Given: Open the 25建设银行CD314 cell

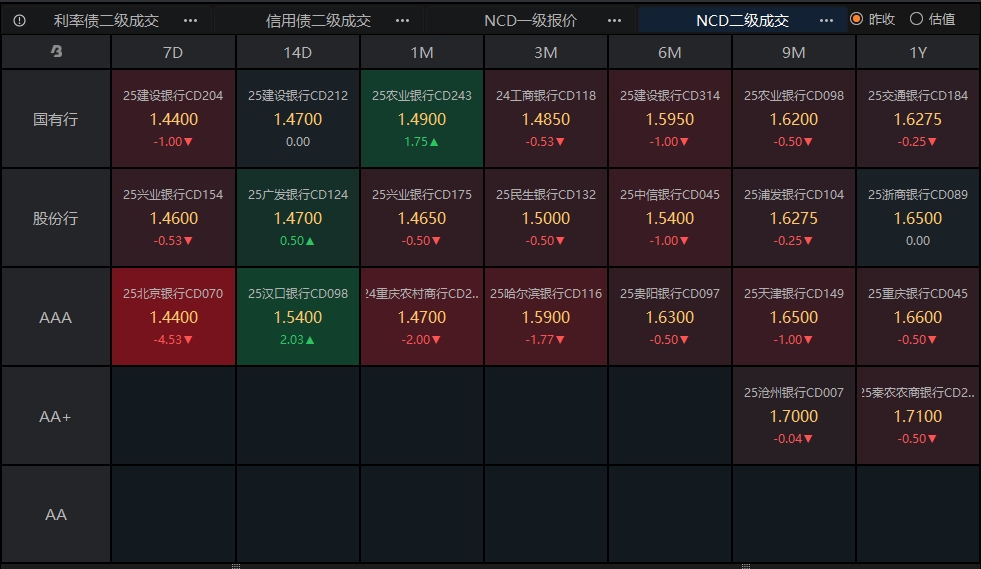Looking at the screenshot, I should [x=669, y=119].
